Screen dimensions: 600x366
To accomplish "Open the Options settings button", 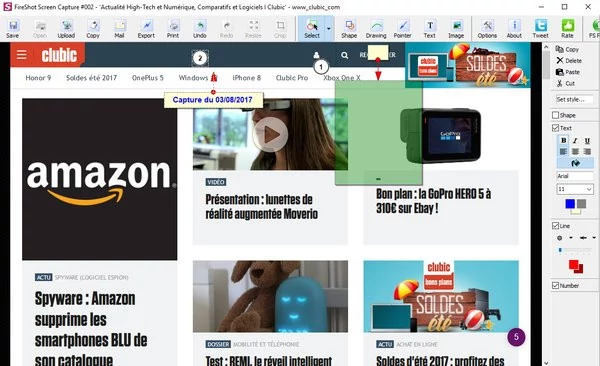I will (x=487, y=29).
